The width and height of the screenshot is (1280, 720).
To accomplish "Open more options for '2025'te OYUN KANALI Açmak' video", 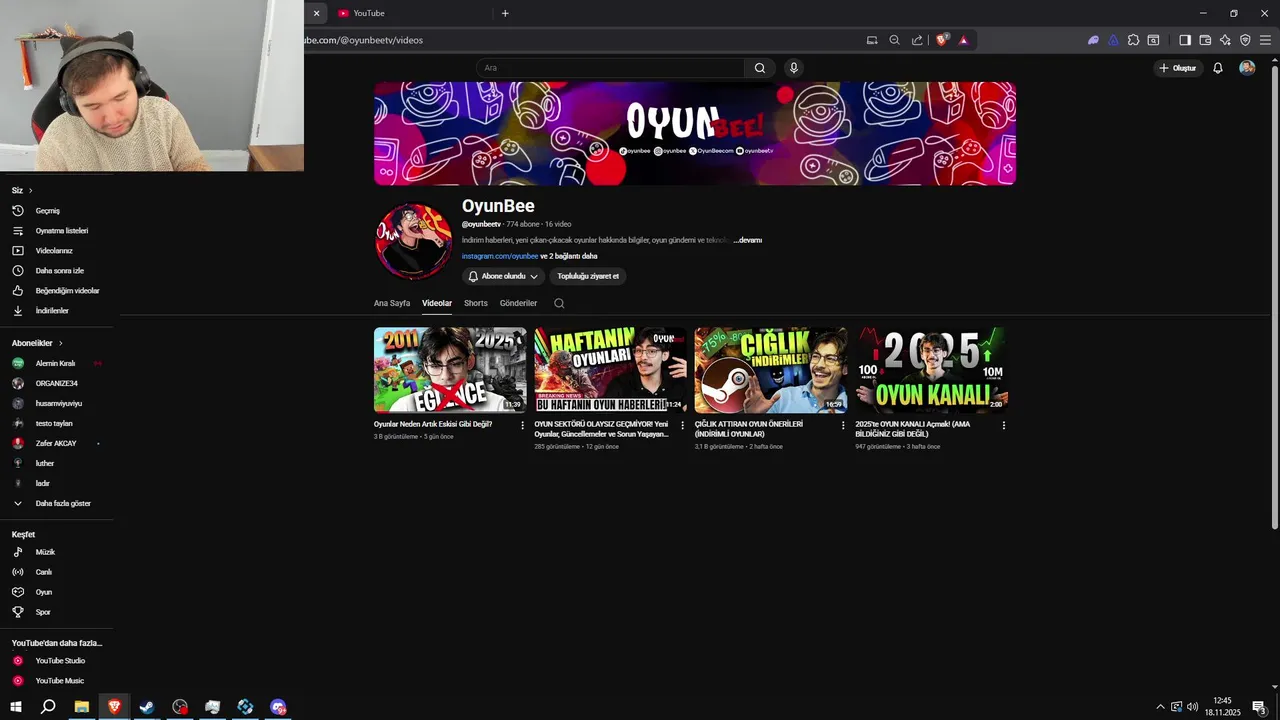I will coord(1004,425).
